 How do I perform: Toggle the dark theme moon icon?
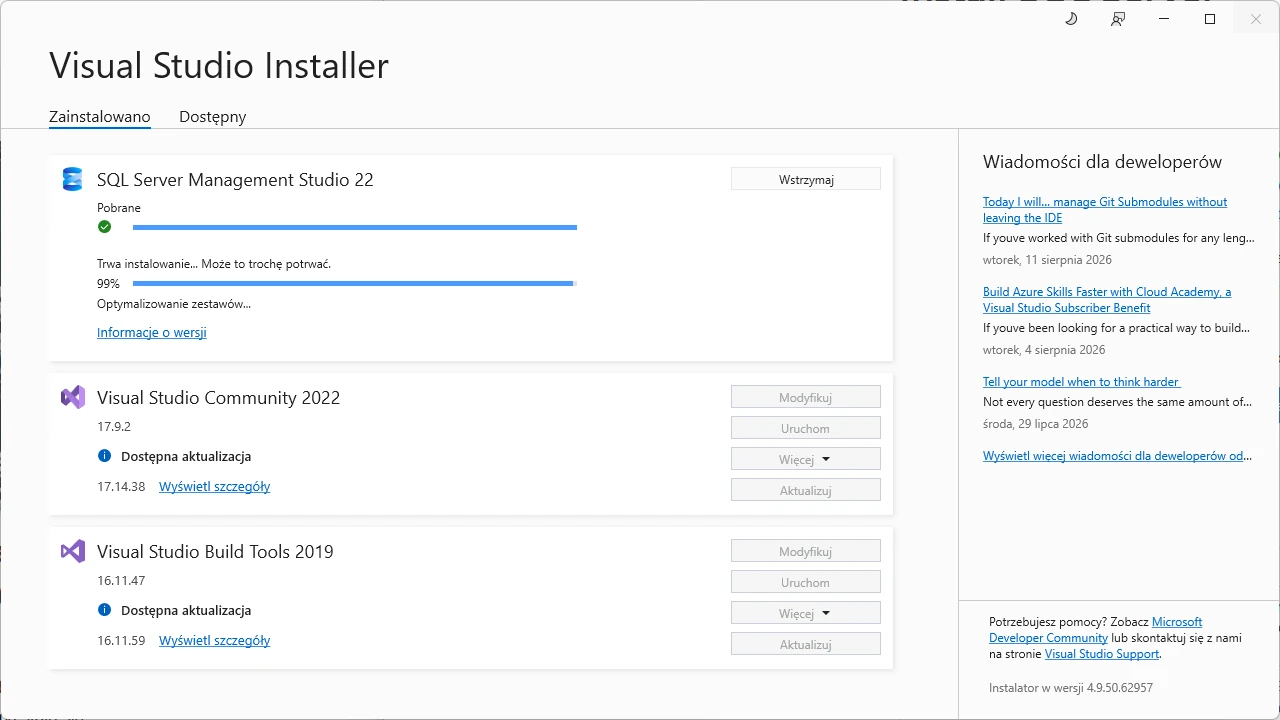(x=1071, y=19)
